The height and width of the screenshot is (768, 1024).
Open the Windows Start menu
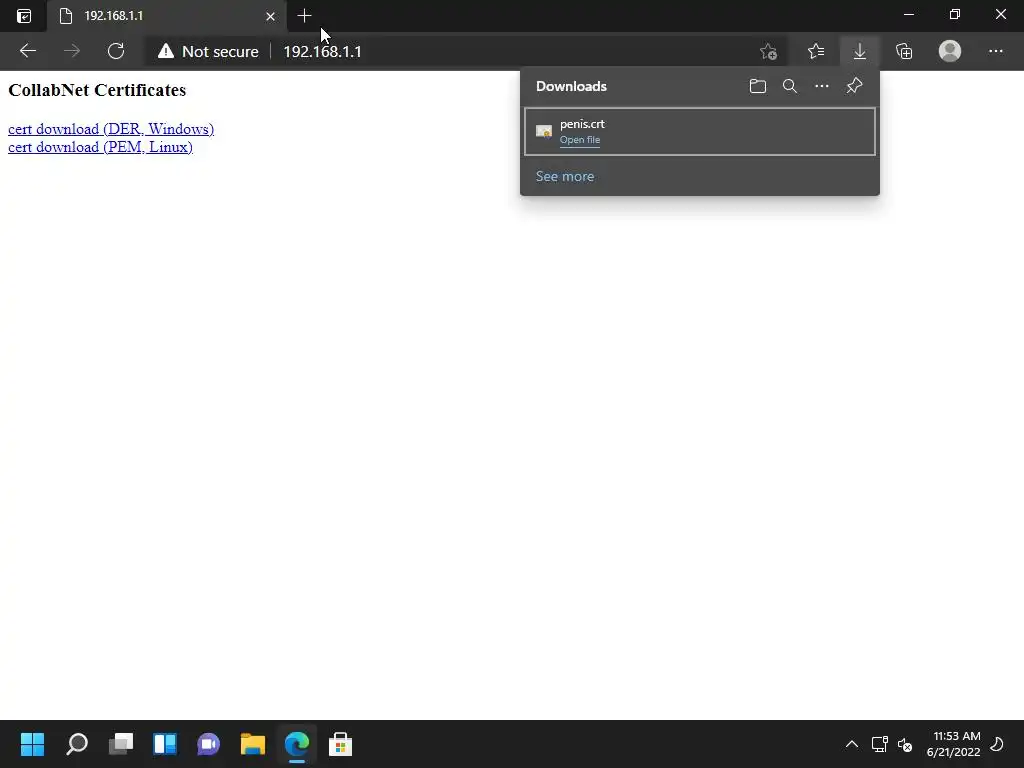tap(33, 744)
